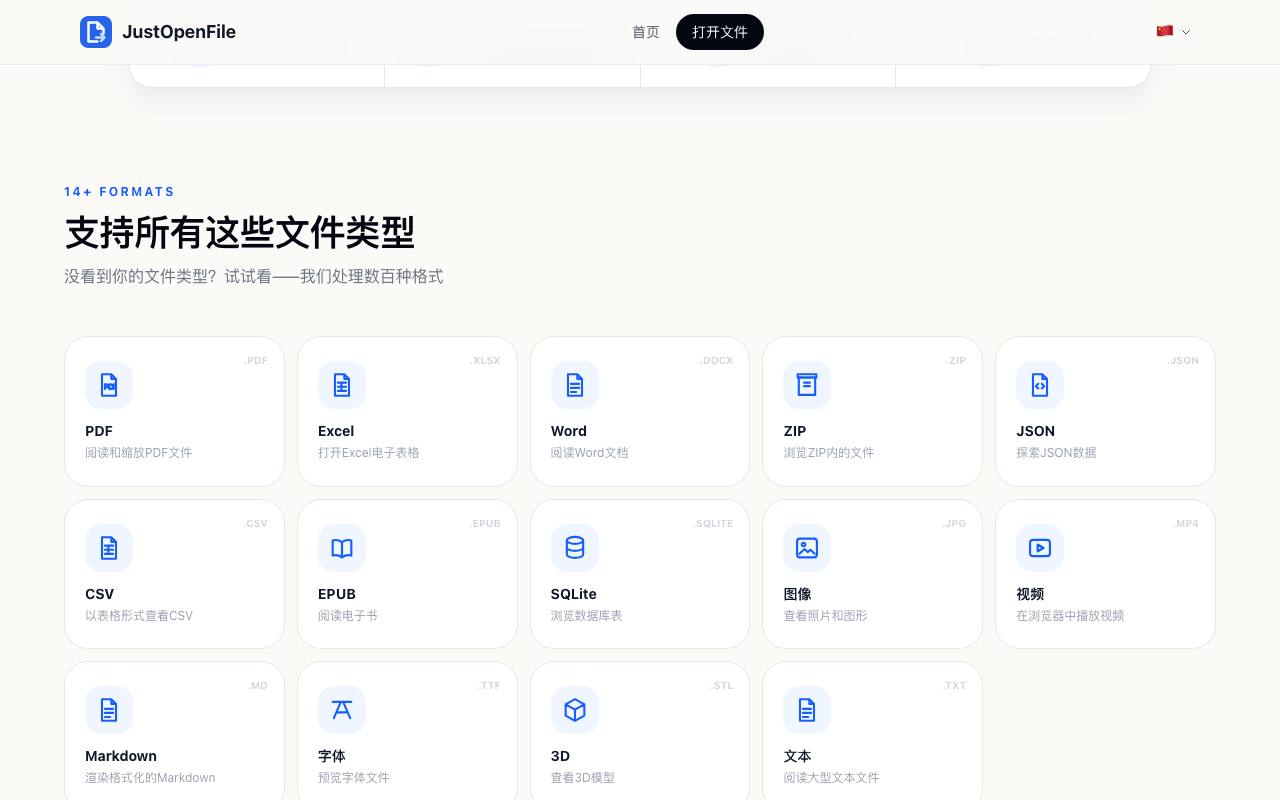Select the 文本 card title
The height and width of the screenshot is (800, 1280).
tap(798, 756)
